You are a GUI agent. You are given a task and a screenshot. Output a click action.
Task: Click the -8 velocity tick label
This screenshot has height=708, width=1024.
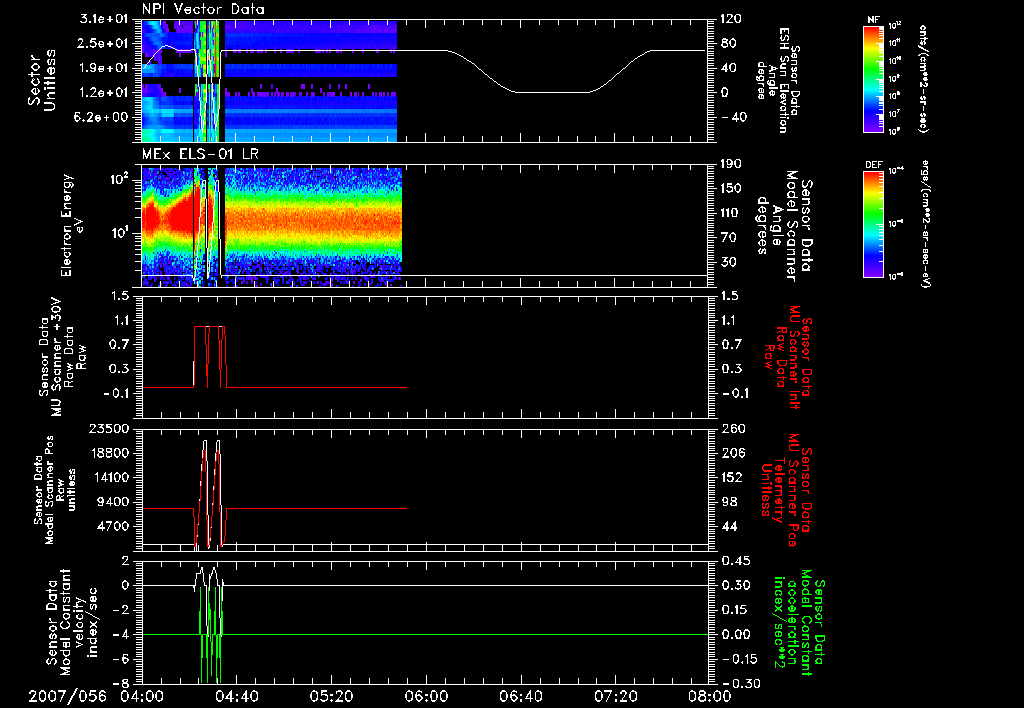(121, 684)
